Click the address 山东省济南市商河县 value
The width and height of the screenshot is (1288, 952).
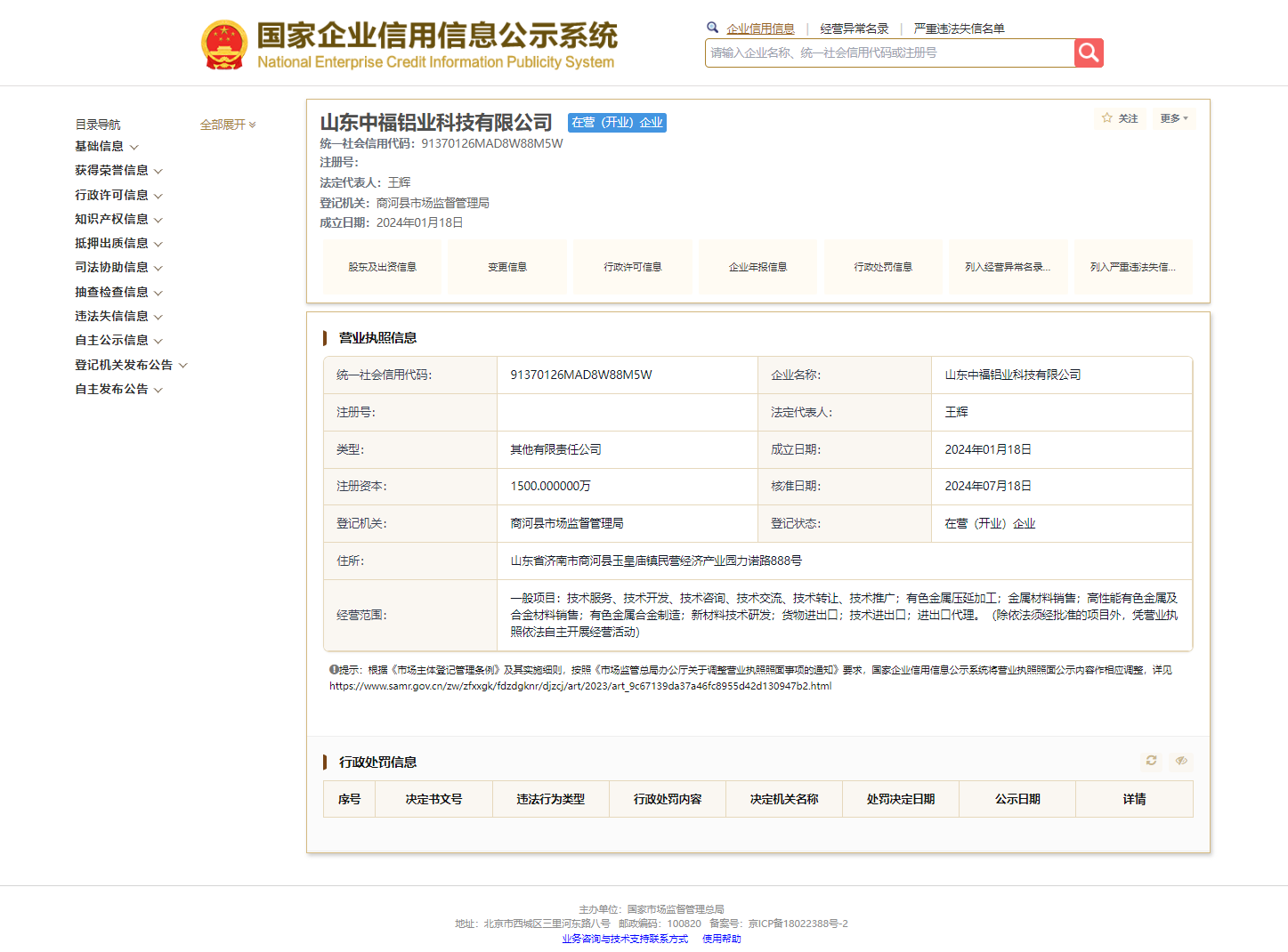click(x=656, y=561)
